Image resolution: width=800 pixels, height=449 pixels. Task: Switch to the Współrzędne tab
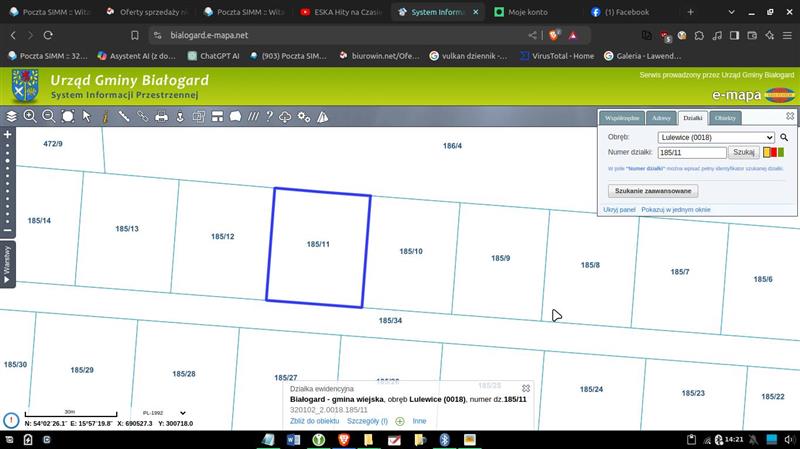click(621, 118)
